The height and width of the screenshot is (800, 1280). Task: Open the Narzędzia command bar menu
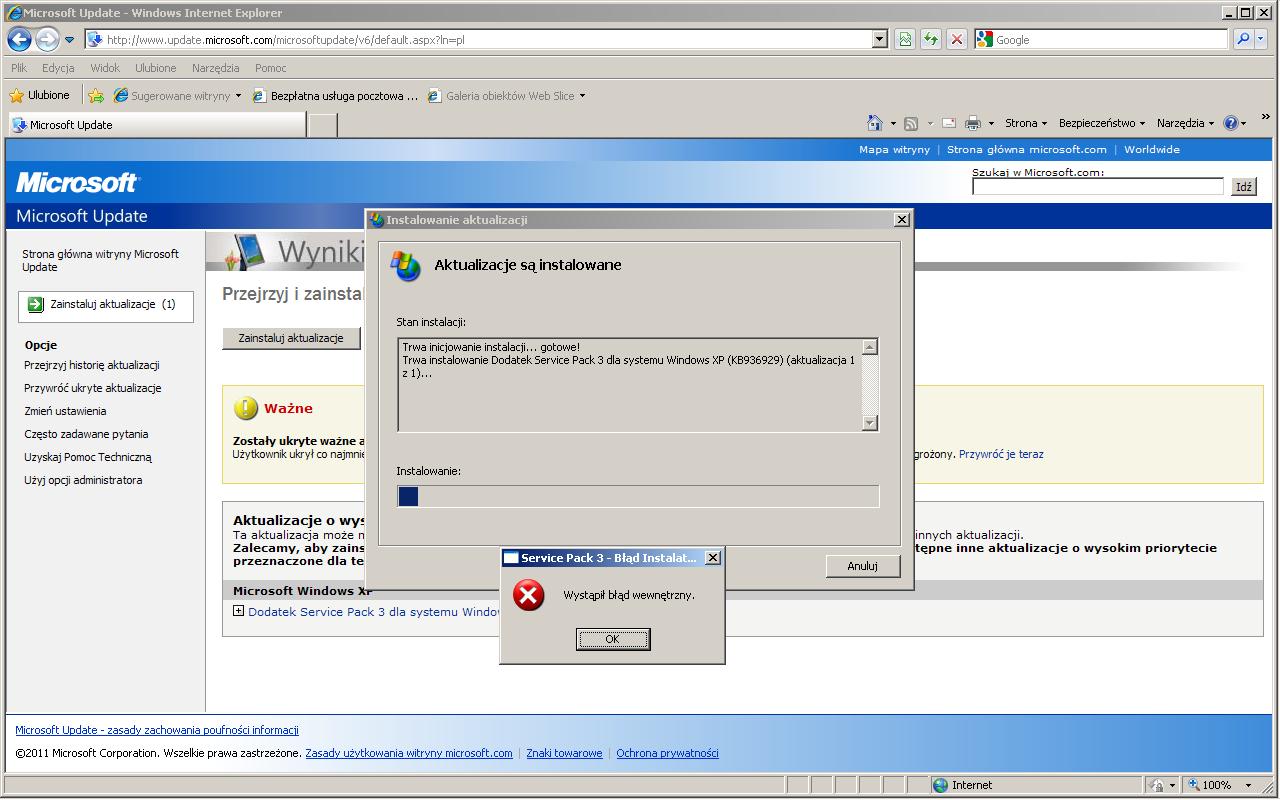pyautogui.click(x=1185, y=123)
